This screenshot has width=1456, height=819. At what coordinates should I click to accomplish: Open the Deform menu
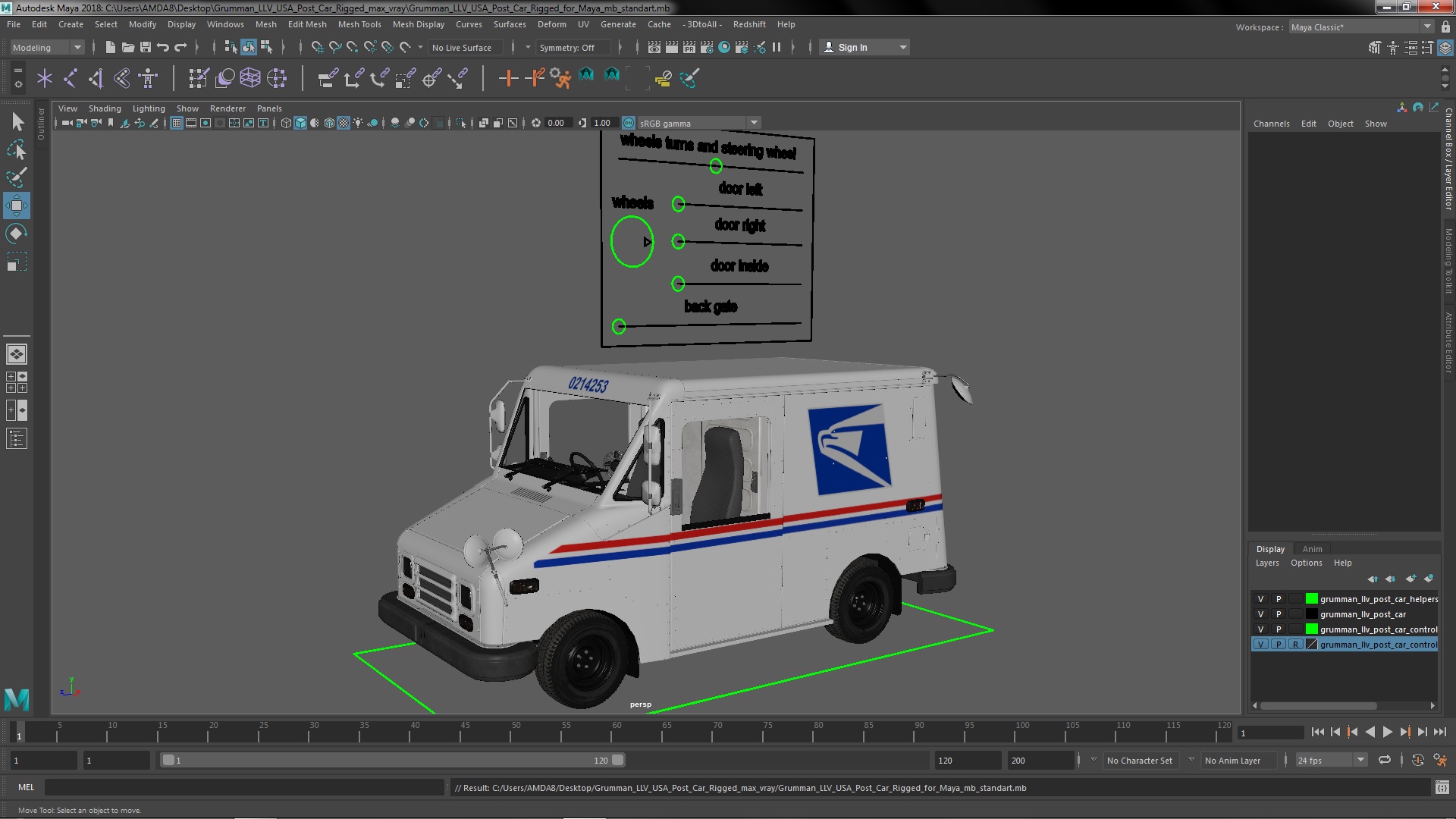(x=551, y=24)
